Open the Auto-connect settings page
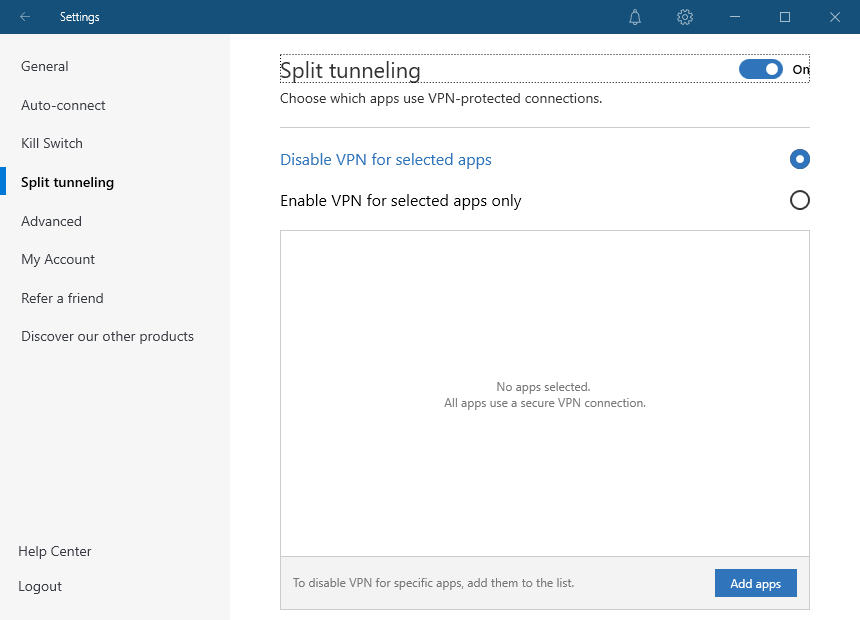The height and width of the screenshot is (620, 860). (x=60, y=105)
